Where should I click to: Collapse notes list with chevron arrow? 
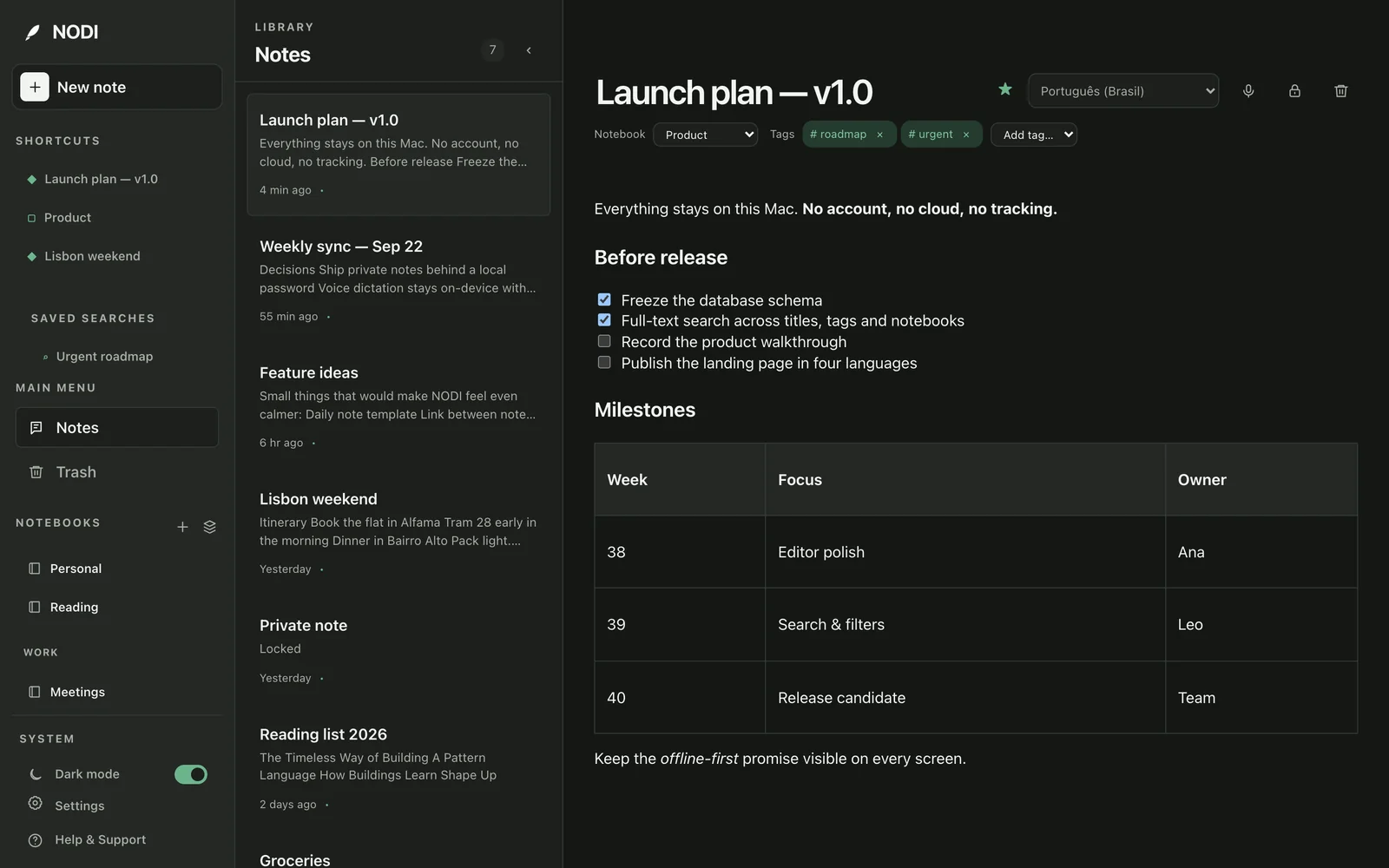pyautogui.click(x=529, y=50)
